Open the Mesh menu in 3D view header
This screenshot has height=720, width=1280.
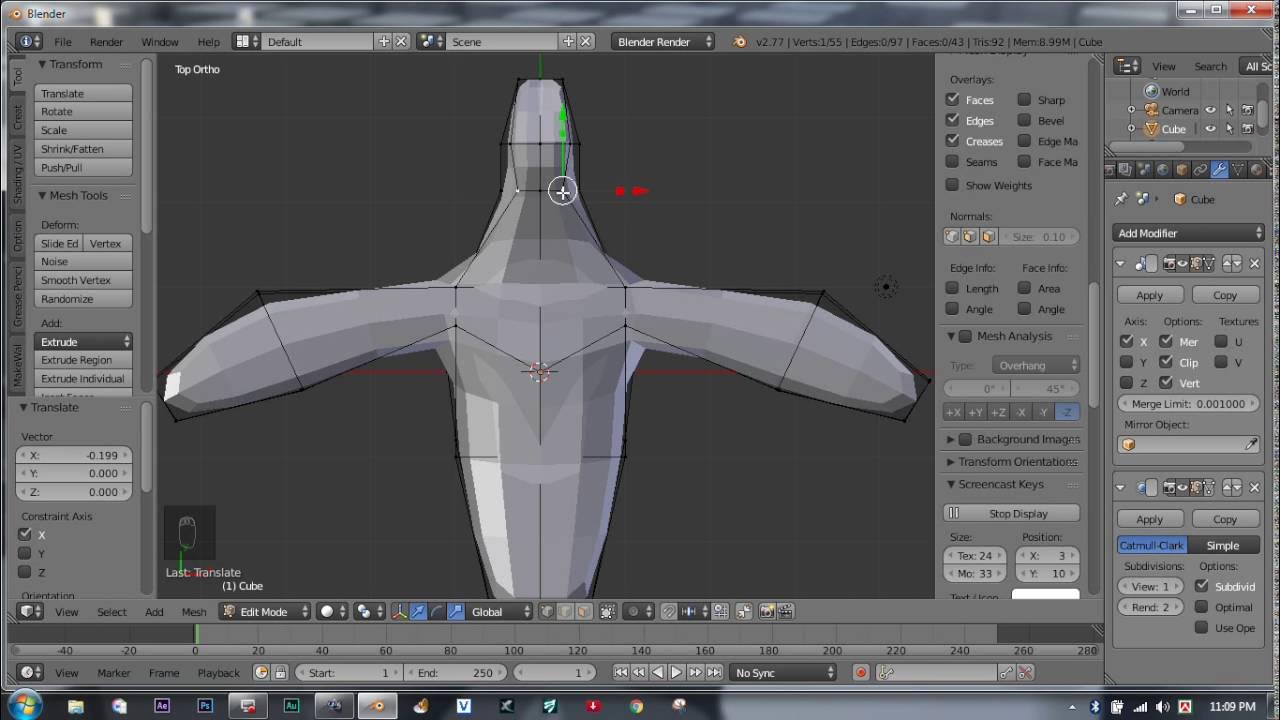194,612
